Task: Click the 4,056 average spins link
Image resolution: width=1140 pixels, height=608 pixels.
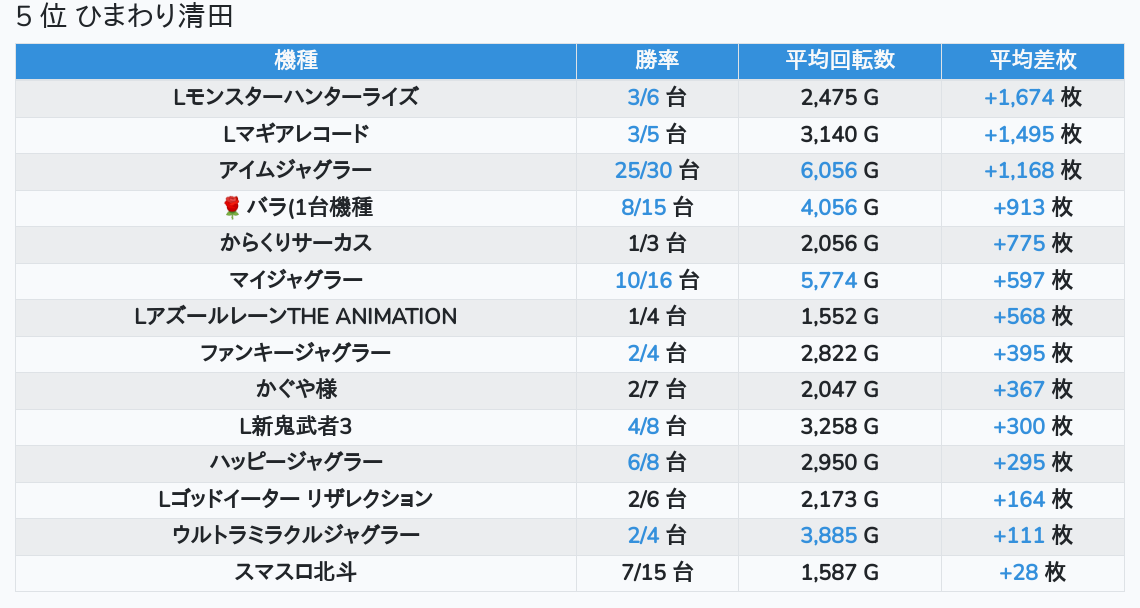Action: 828,207
